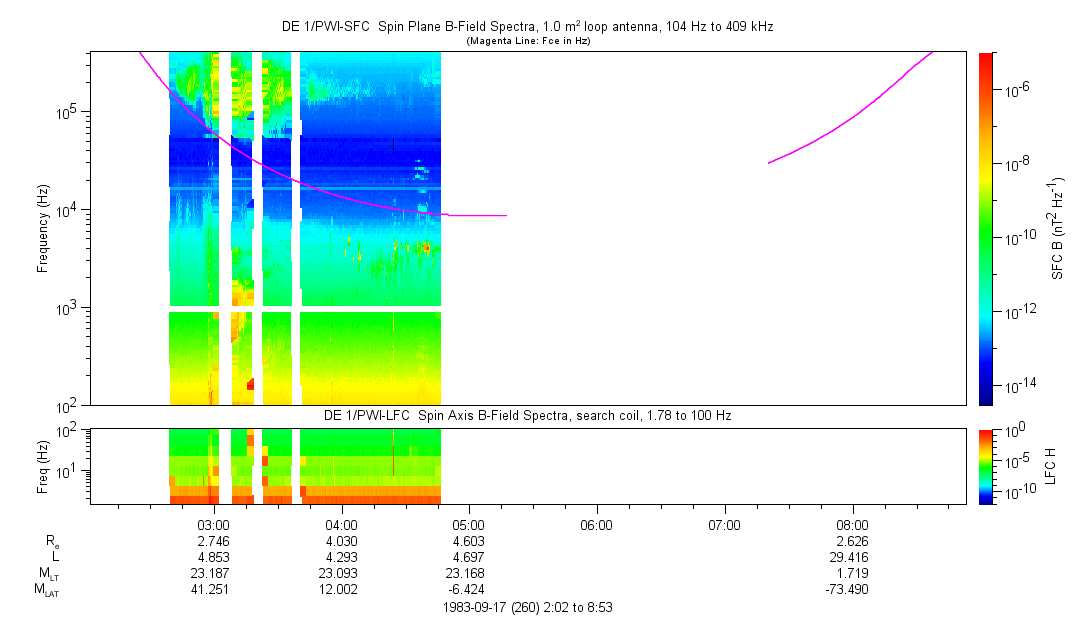Click the 1983-09-17 date range caption
The height and width of the screenshot is (620, 1083).
[528, 608]
